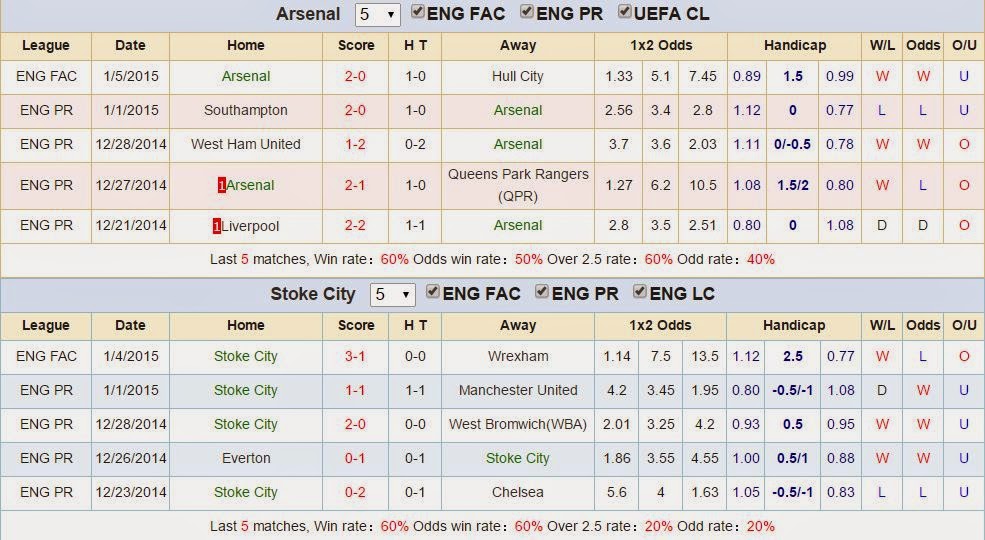Open Chelsea team link
The width and height of the screenshot is (985, 540).
[x=518, y=492]
